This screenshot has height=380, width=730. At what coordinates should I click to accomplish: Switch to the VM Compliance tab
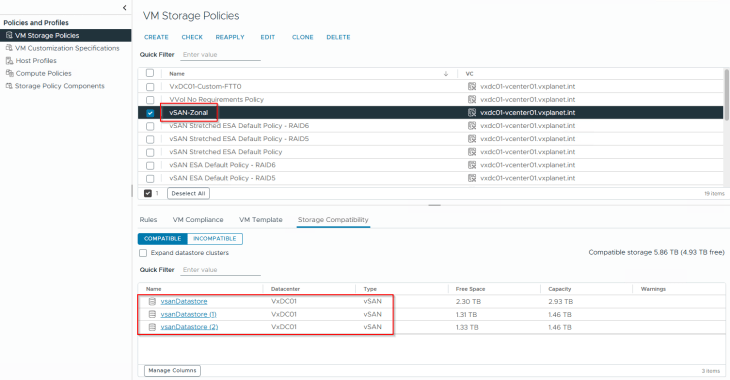pyautogui.click(x=198, y=219)
